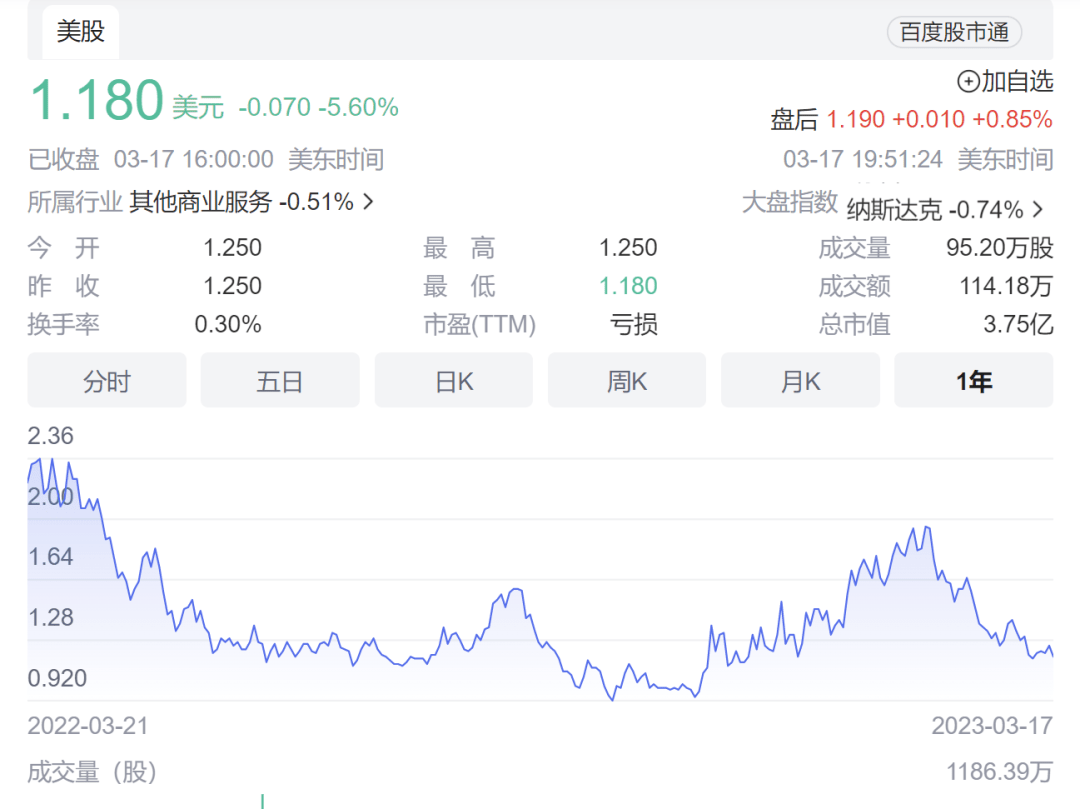Click the 总市值 3.75亿 value

1018,325
